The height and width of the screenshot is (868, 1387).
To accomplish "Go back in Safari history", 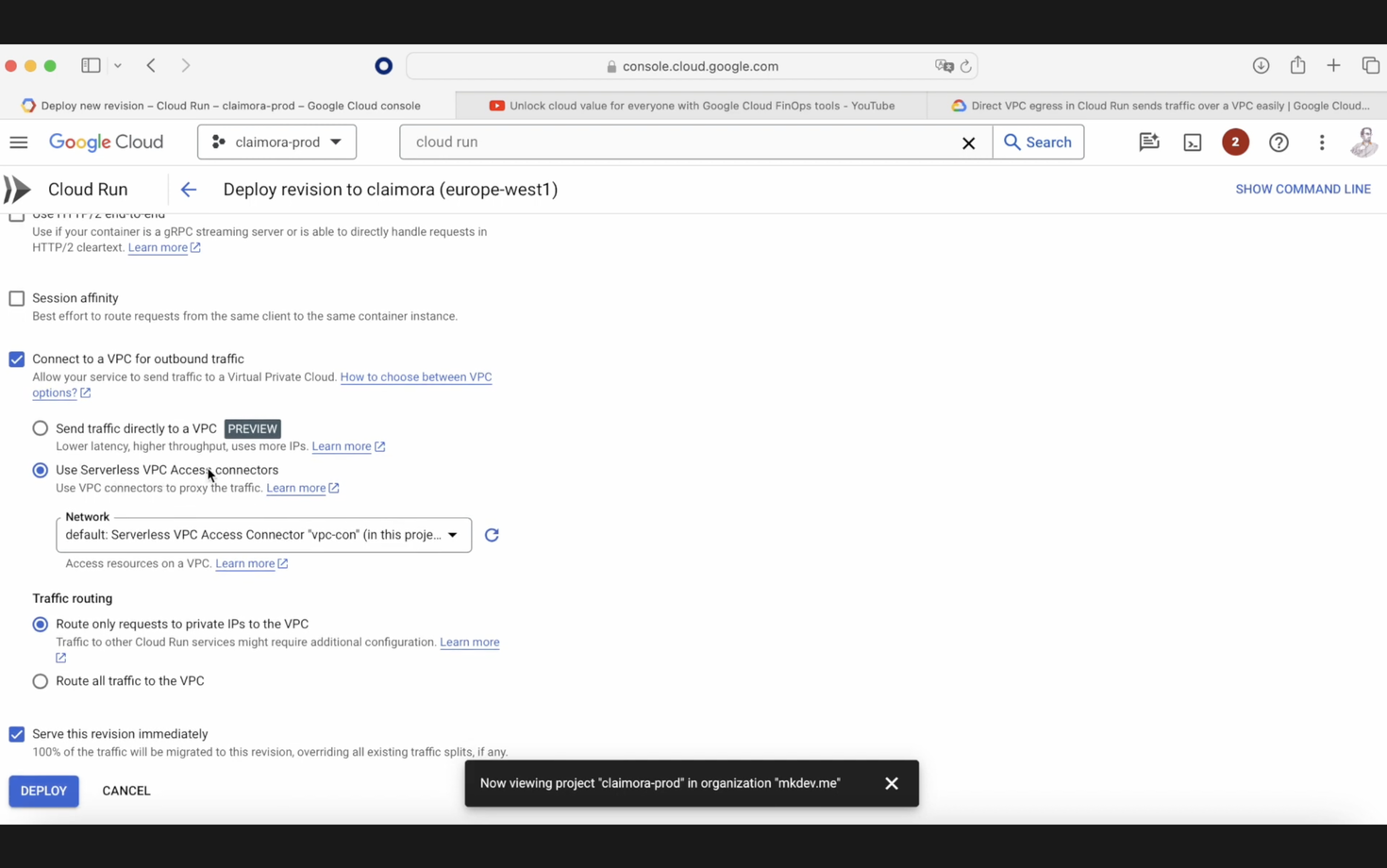I will coord(151,66).
